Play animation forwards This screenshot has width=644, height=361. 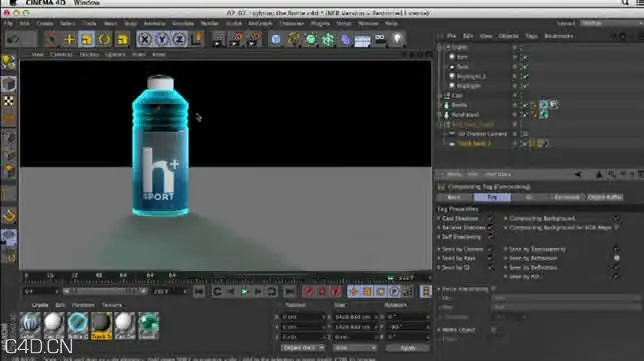[x=244, y=292]
